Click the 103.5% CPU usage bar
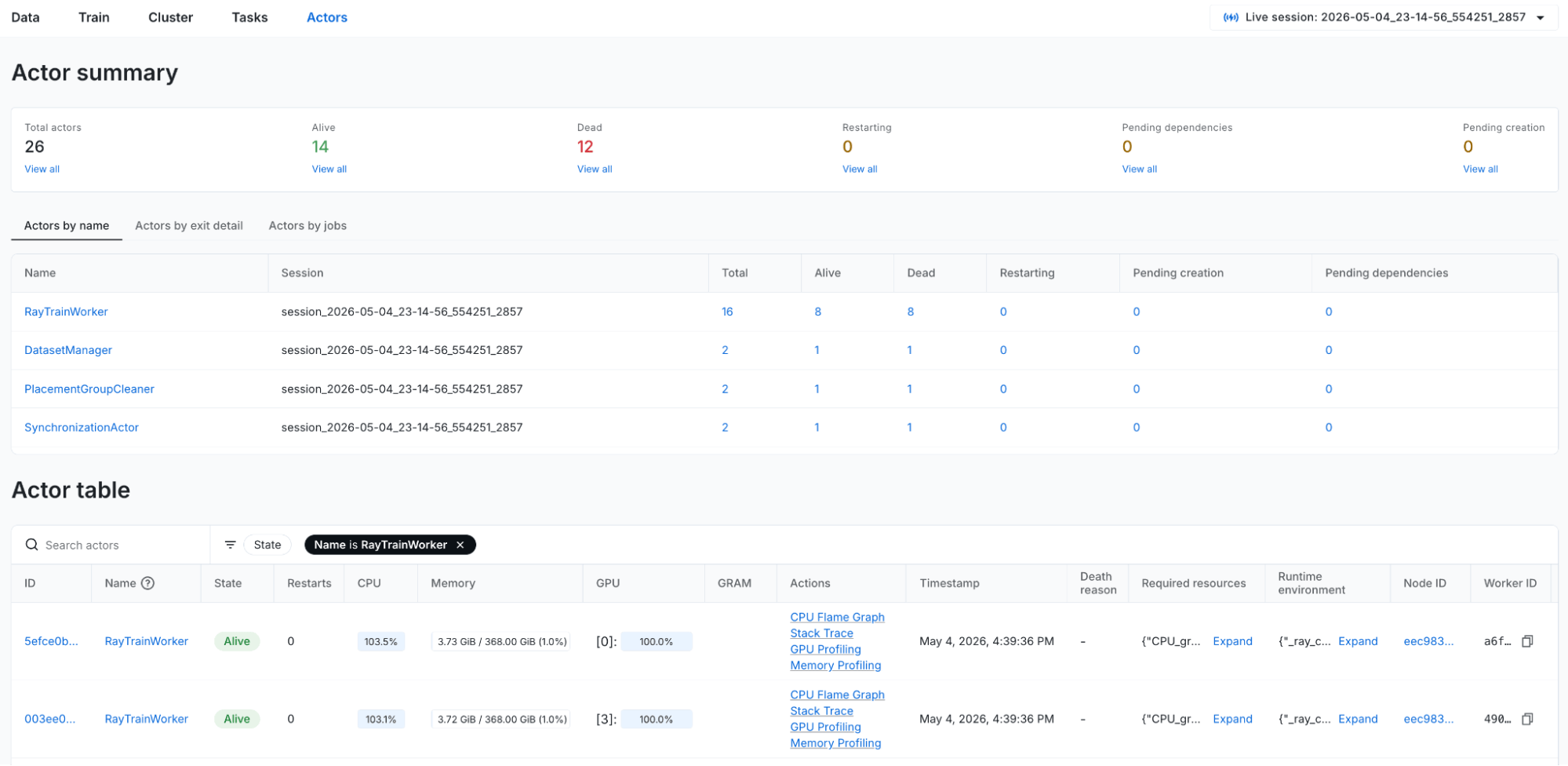Viewport: 1568px width, 766px height. pos(380,641)
